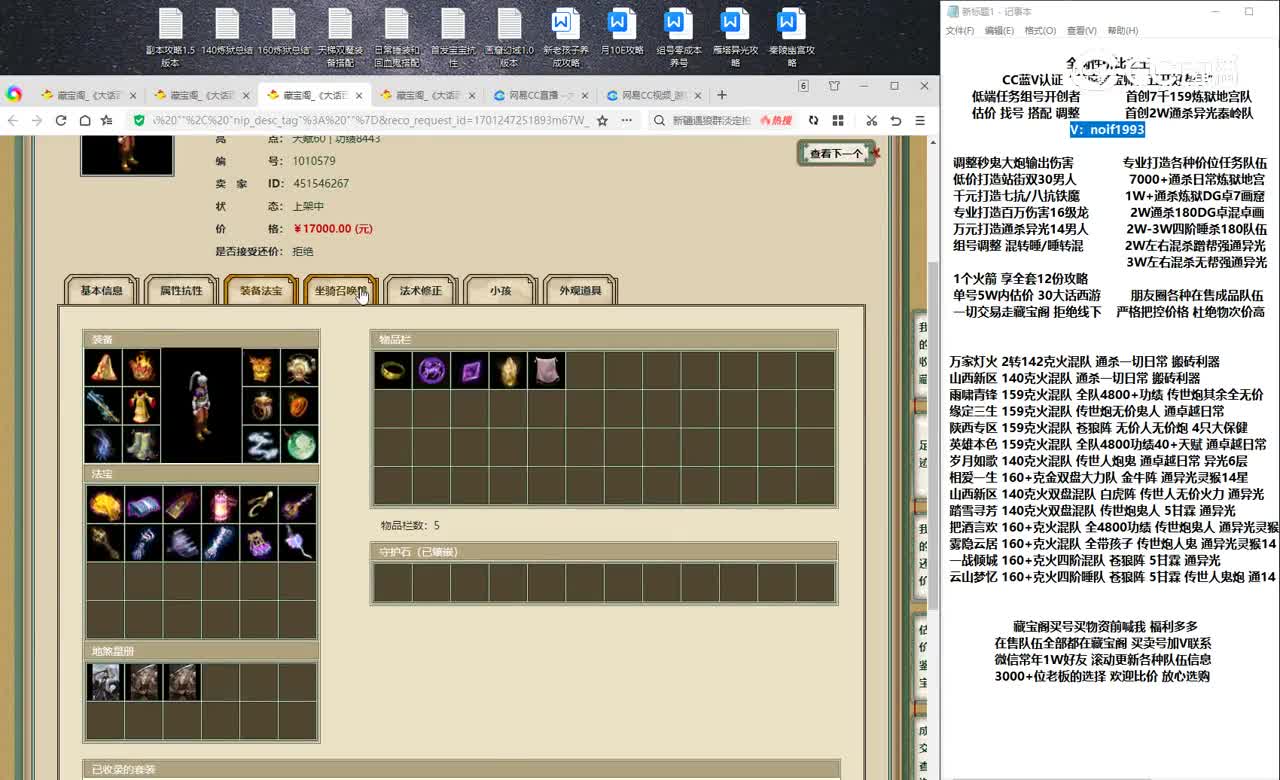Switch to the 网易CC直播 browser tab

pos(541,96)
